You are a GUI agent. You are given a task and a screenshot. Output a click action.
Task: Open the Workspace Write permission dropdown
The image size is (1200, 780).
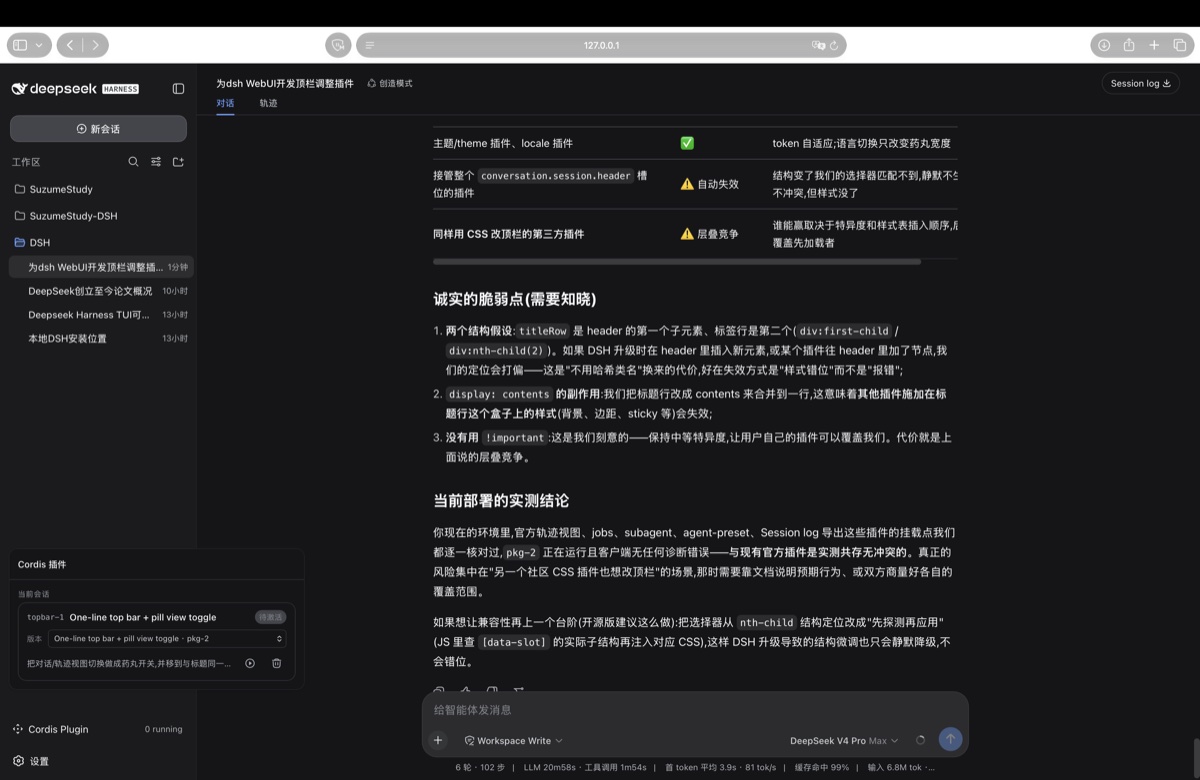point(514,741)
